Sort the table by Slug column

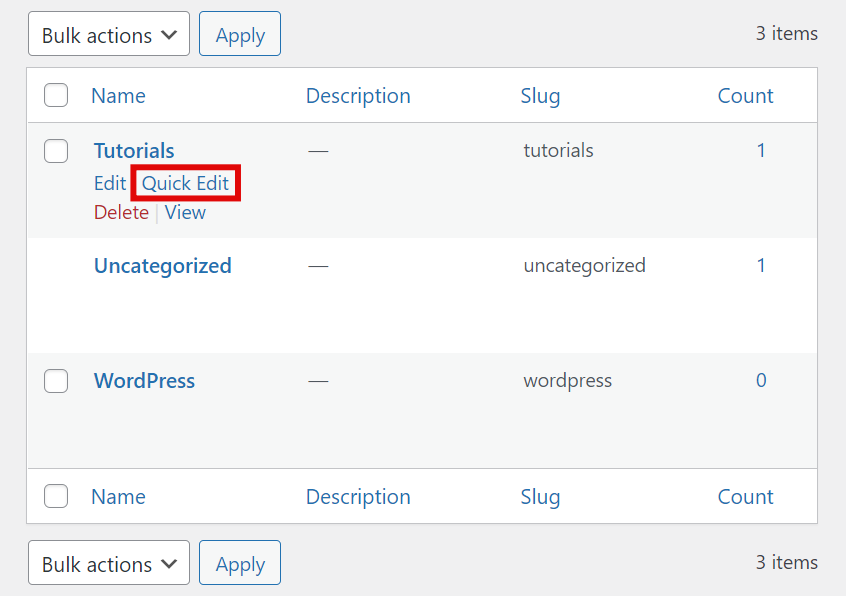point(540,95)
